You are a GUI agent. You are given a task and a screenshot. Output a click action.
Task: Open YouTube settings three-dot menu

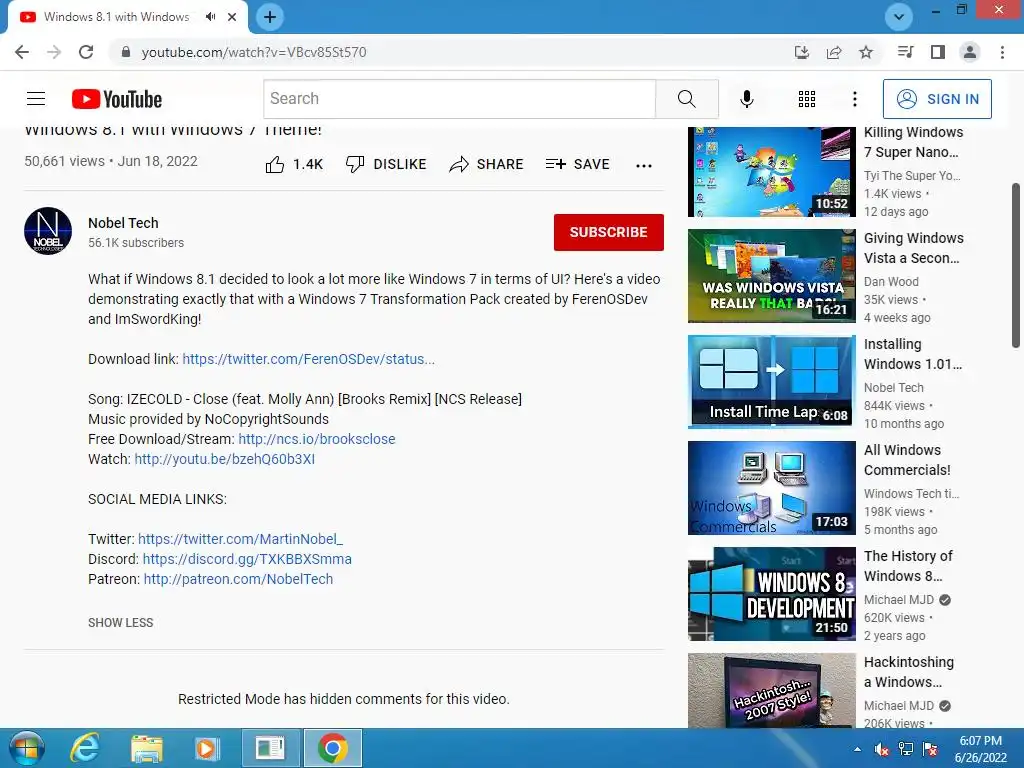[x=854, y=99]
